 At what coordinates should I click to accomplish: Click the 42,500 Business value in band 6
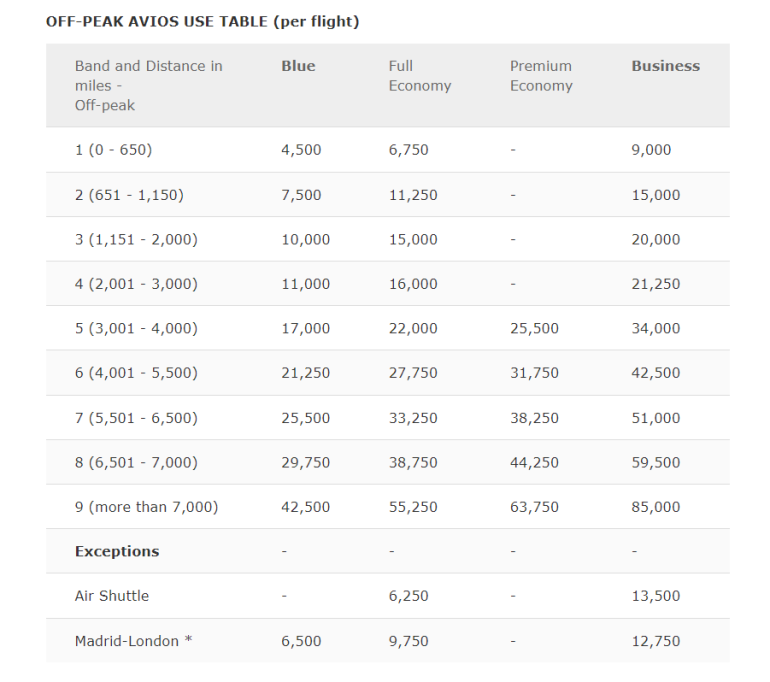pyautogui.click(x=655, y=373)
